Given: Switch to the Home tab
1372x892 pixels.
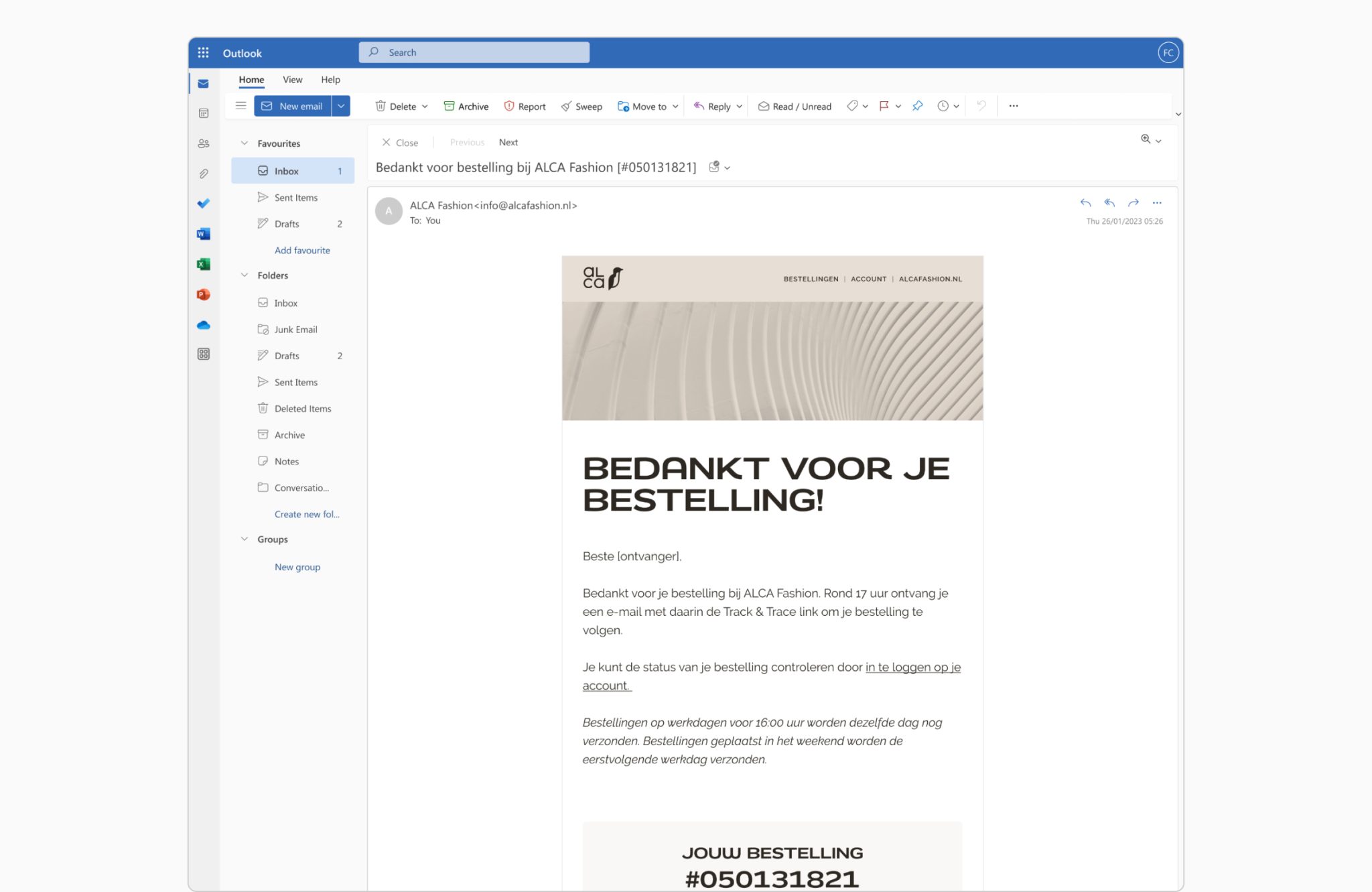Looking at the screenshot, I should (x=251, y=80).
